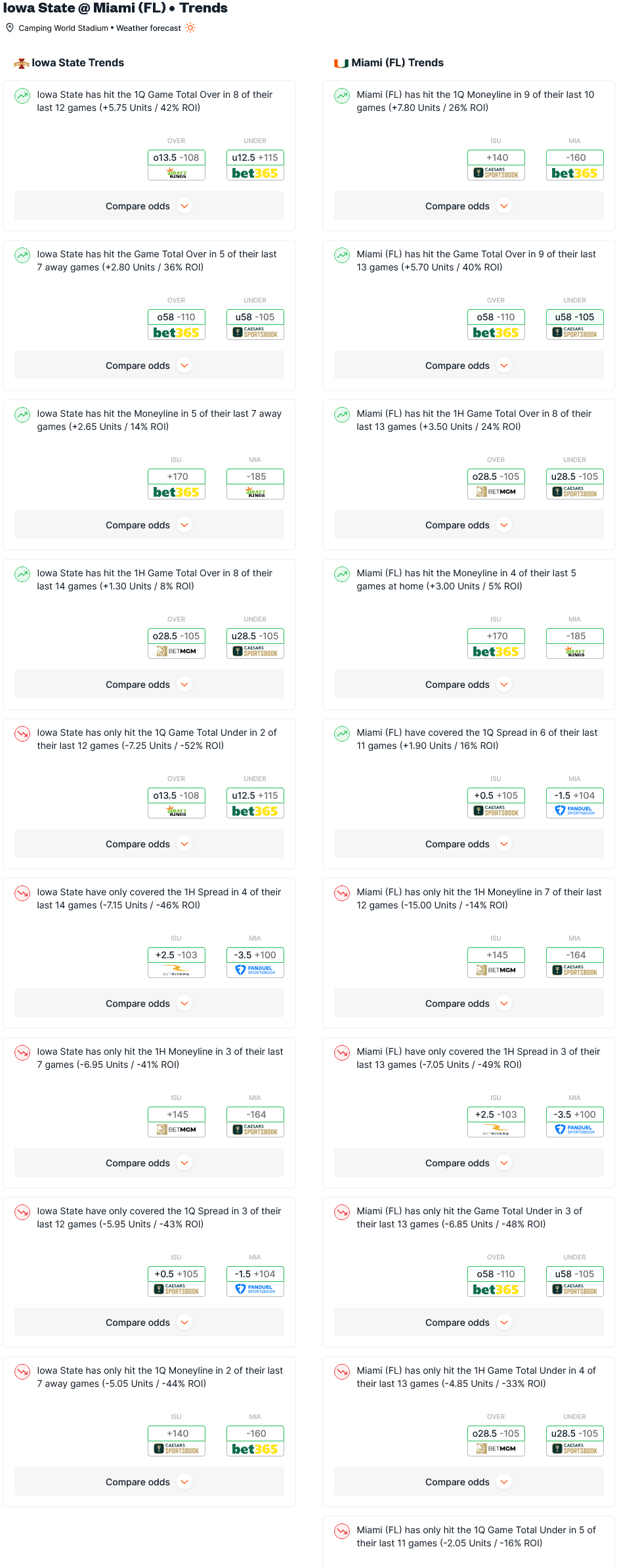Pick +0.5 +105 ISU spread in Miami 1Q Spread card
The width and height of the screenshot is (617, 1568).
[496, 795]
